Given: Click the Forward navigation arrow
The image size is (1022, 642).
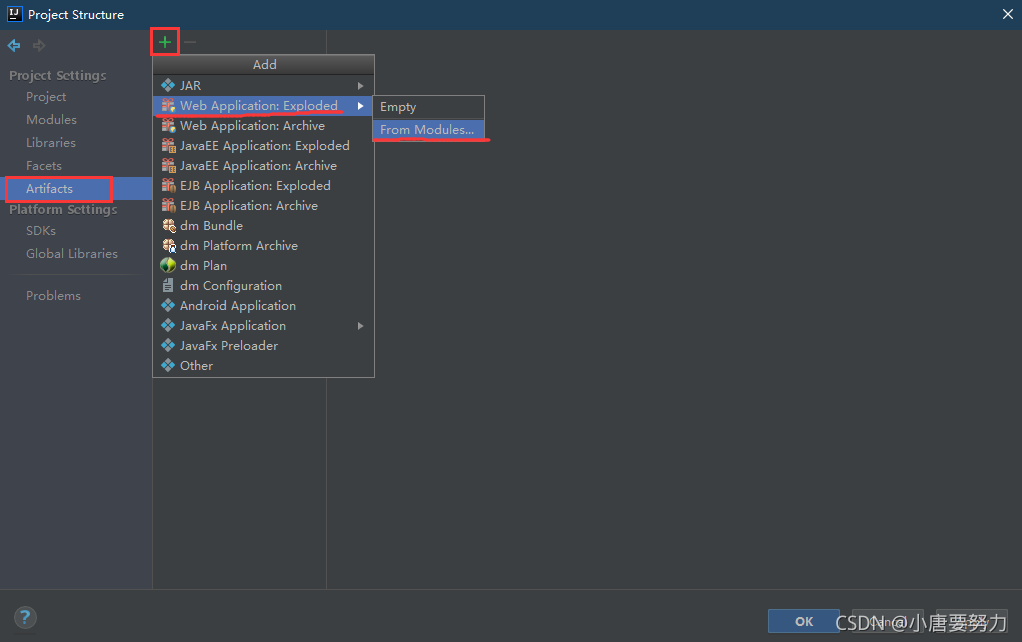Looking at the screenshot, I should click(x=39, y=46).
